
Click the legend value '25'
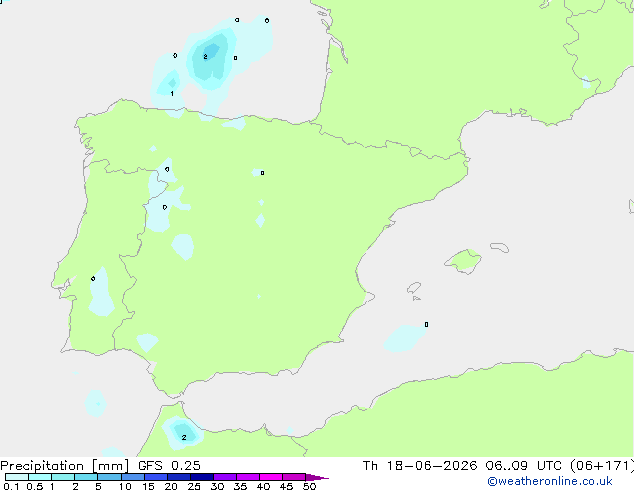coord(194,486)
